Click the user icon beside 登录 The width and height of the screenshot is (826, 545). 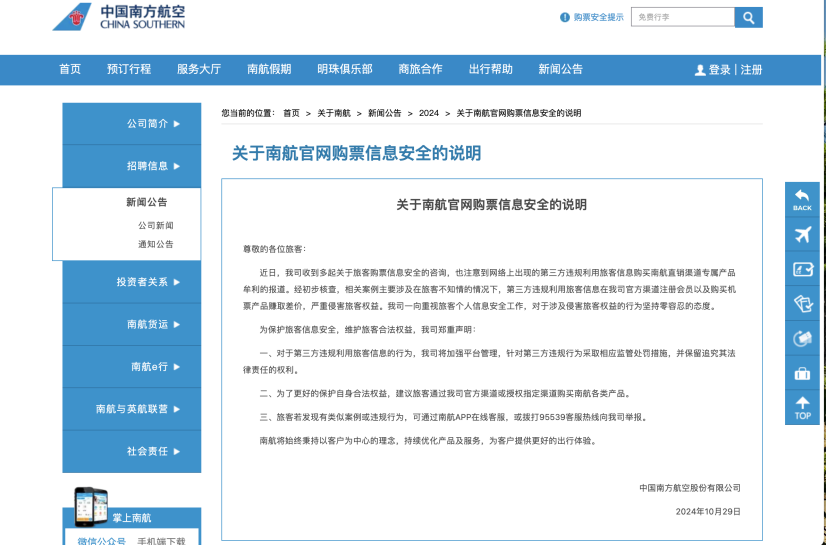pyautogui.click(x=700, y=70)
